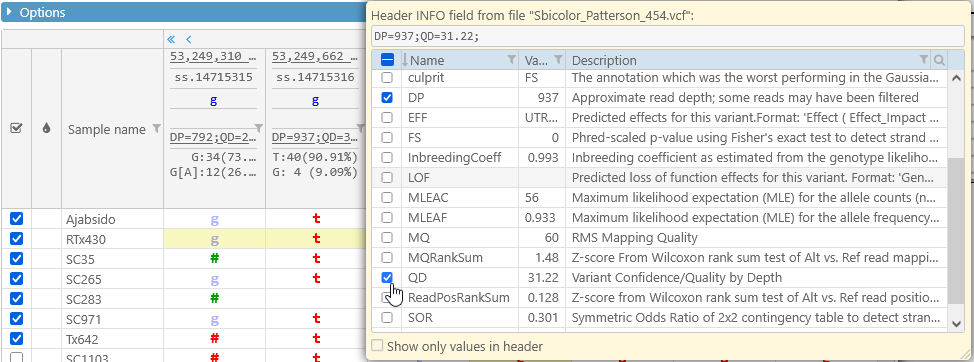Enable the MQ field checkbox
This screenshot has width=974, height=362.
(x=387, y=237)
